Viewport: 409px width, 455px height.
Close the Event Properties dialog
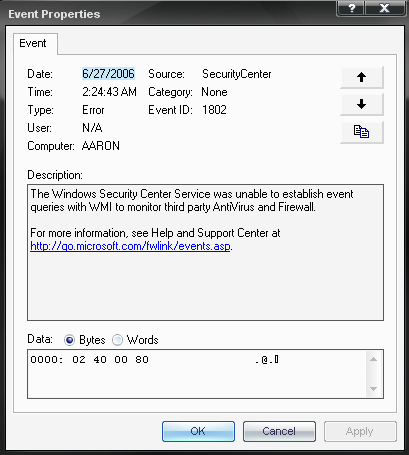tap(385, 8)
